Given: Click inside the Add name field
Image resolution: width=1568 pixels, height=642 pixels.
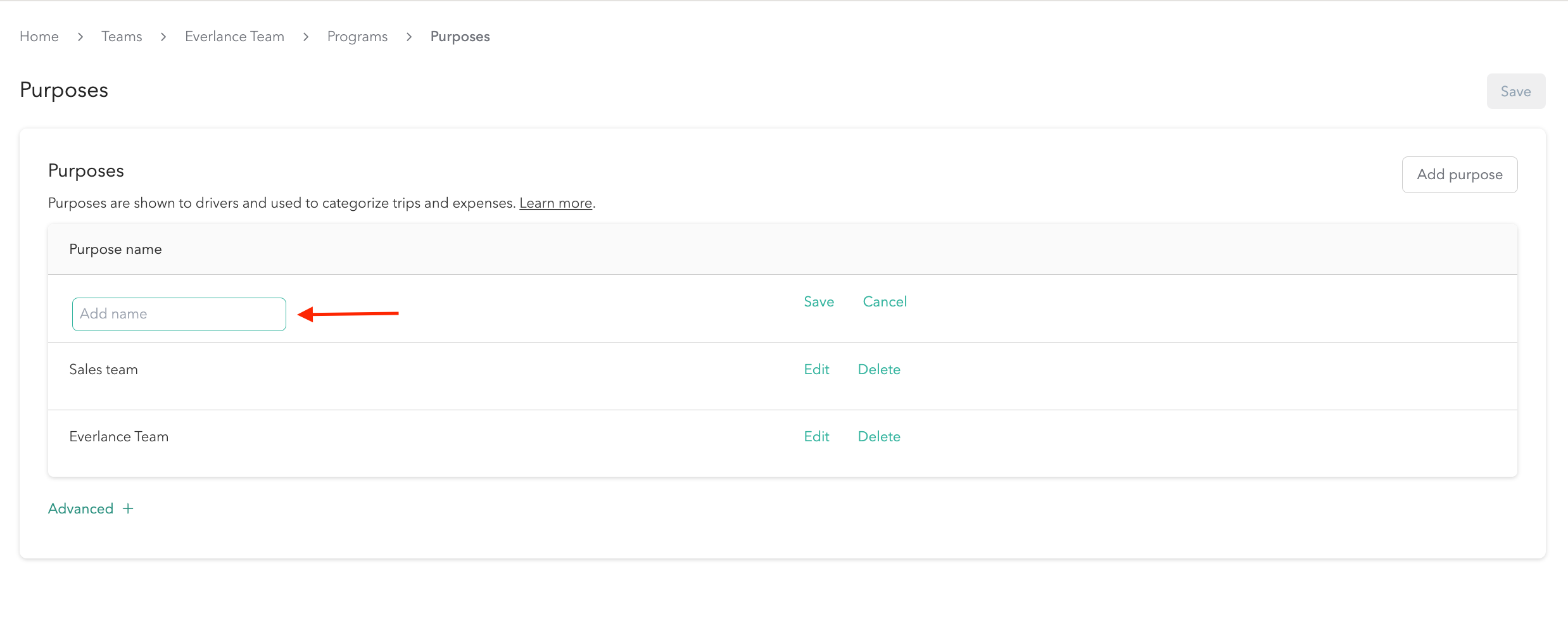Looking at the screenshot, I should click(x=179, y=313).
